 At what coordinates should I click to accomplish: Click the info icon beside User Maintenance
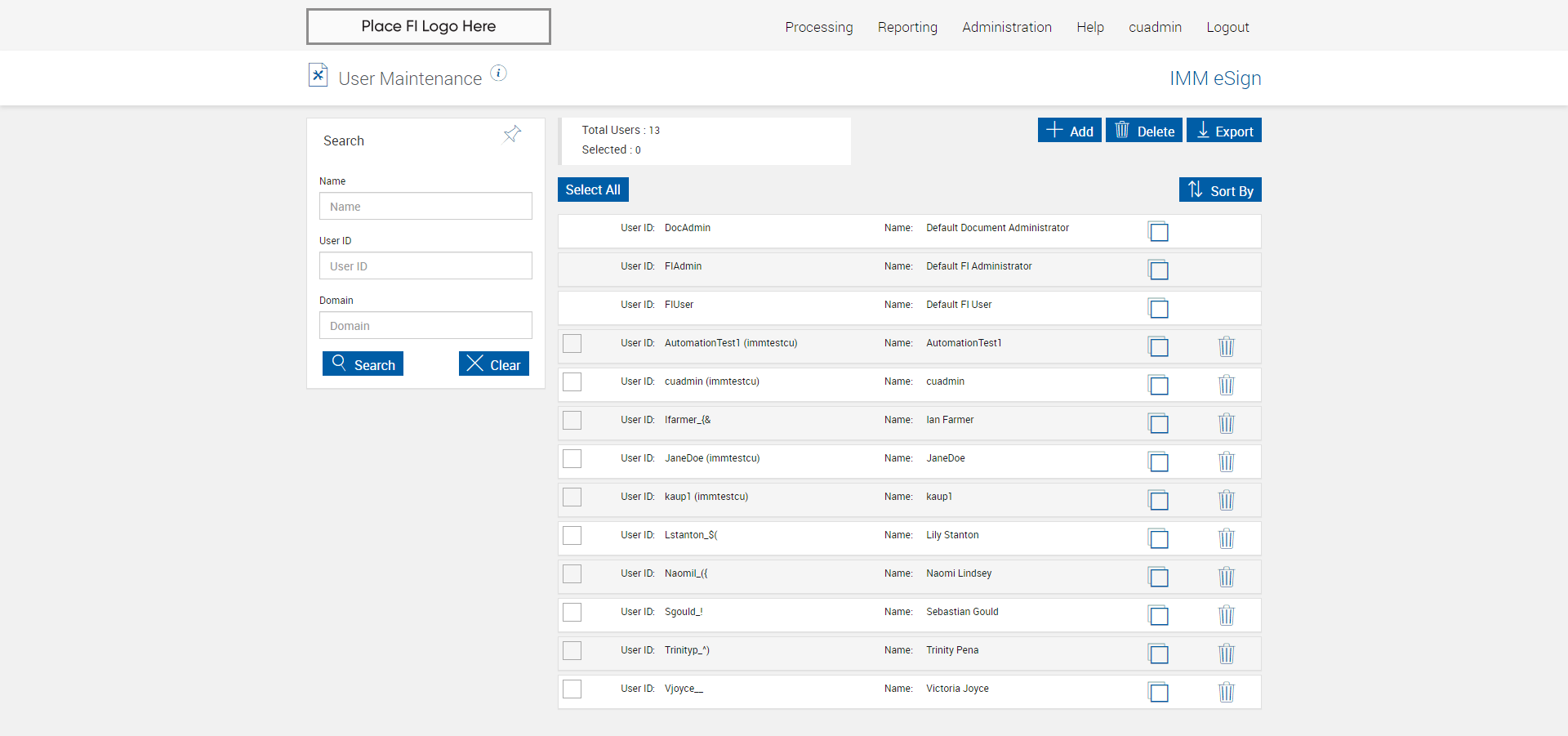498,74
